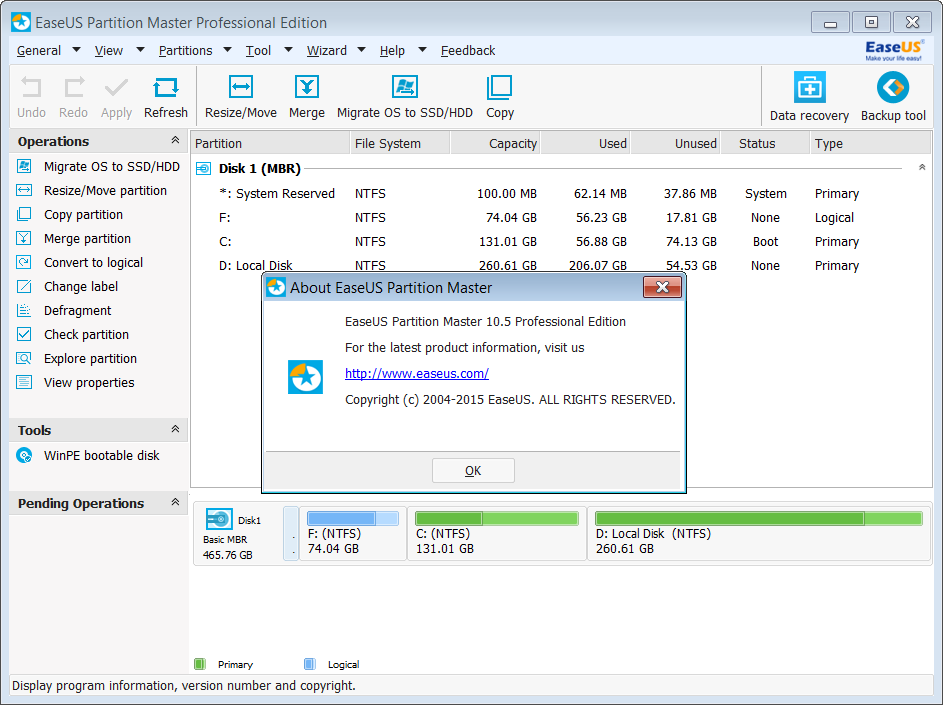Click OK in the About dialog
Viewport: 943px width, 705px height.
click(473, 470)
